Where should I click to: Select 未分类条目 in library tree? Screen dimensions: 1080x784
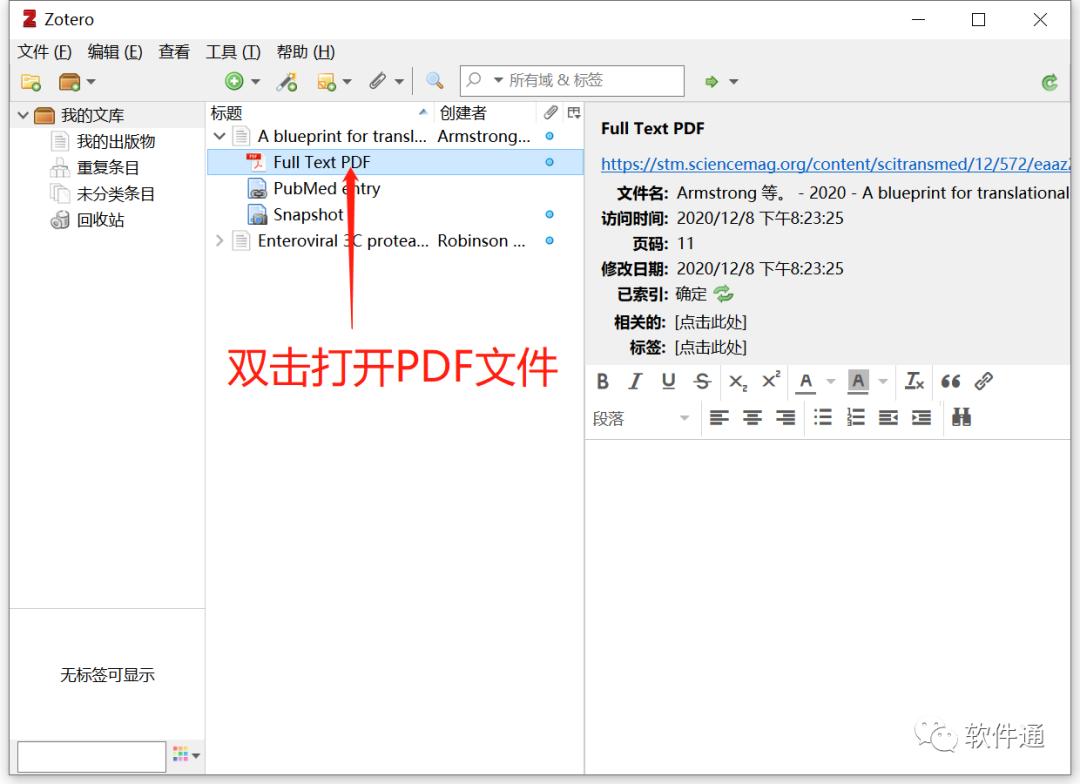116,194
